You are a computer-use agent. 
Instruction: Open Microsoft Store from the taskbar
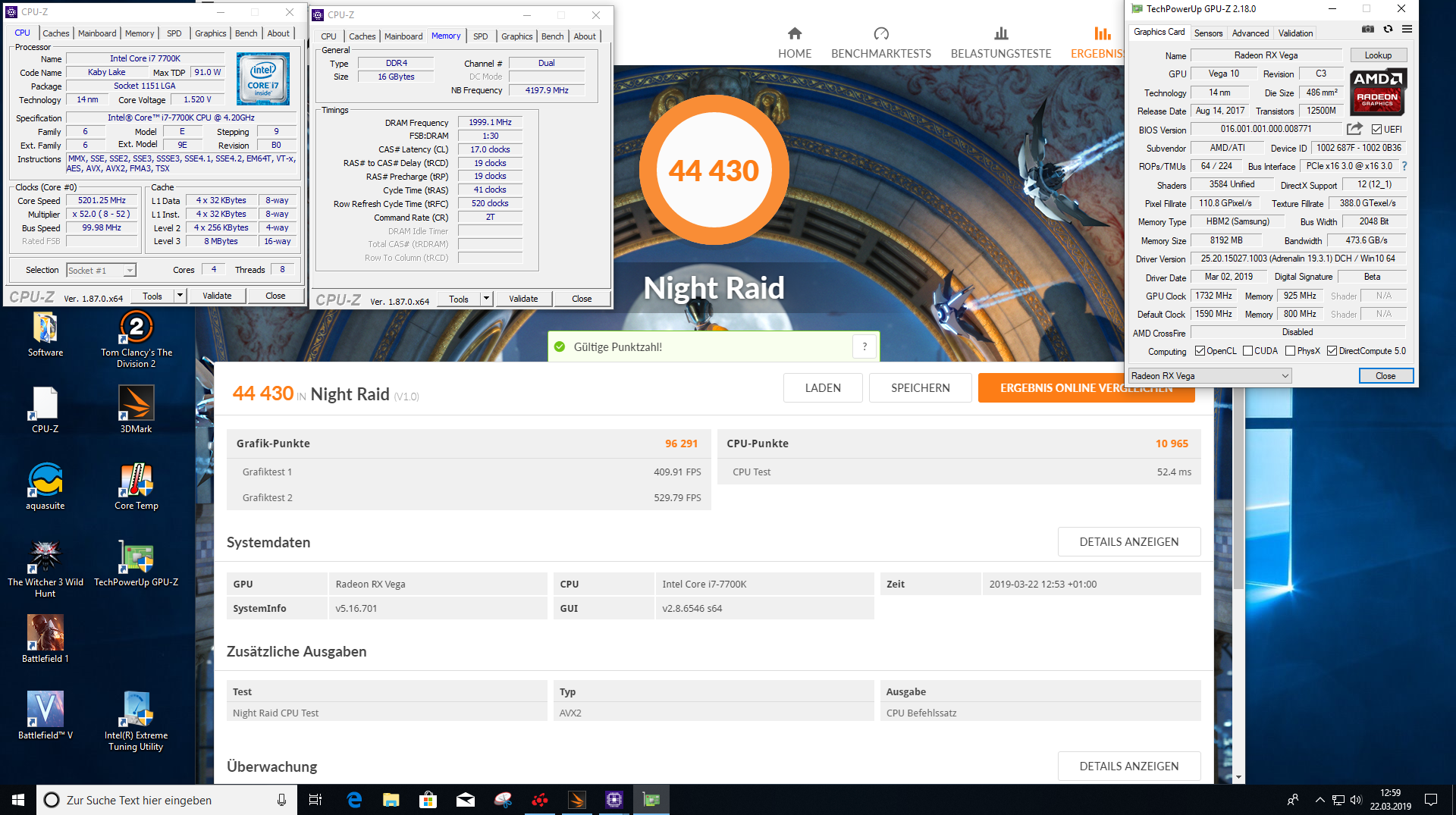pyautogui.click(x=428, y=800)
